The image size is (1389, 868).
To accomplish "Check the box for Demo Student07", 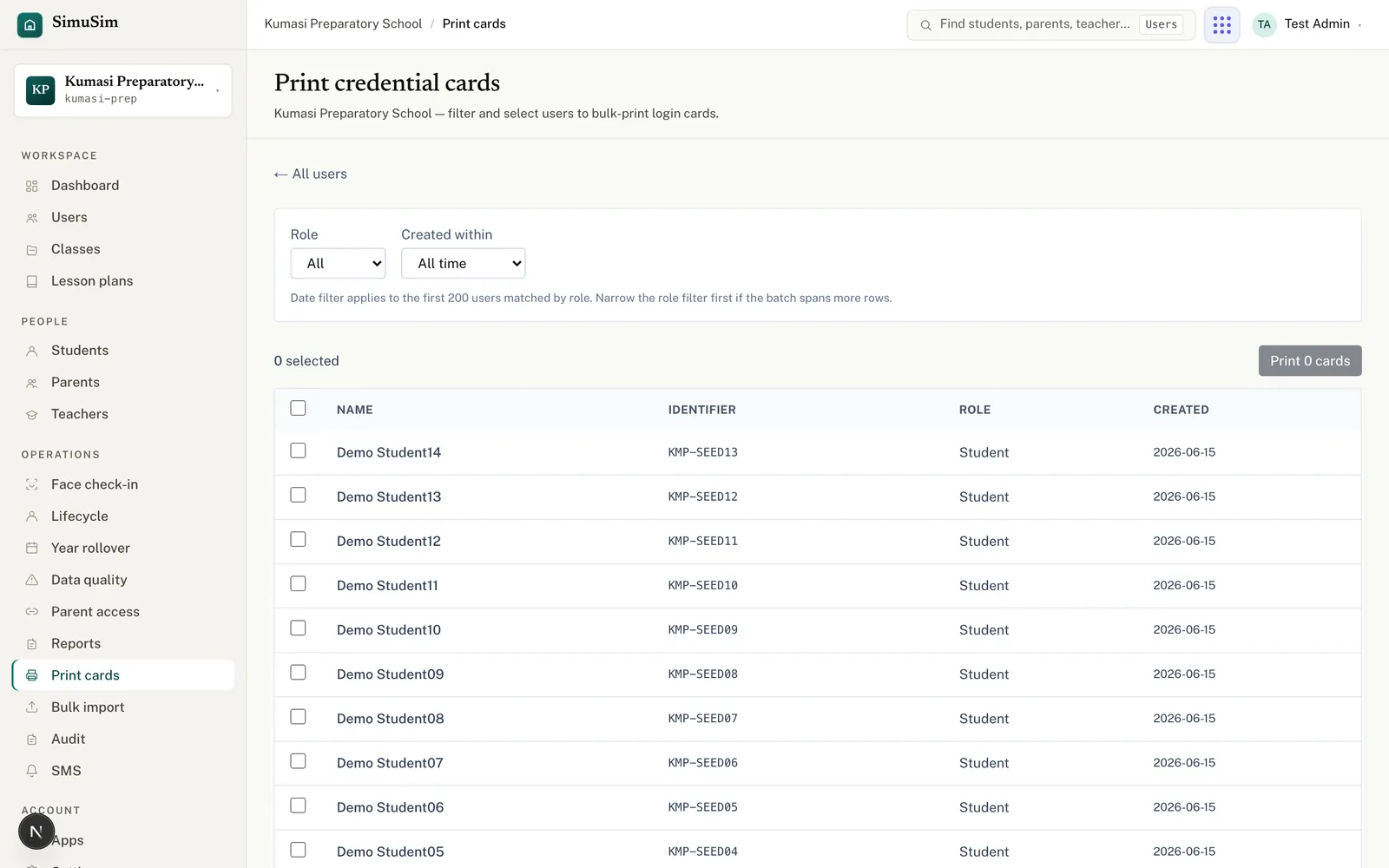I will click(298, 761).
